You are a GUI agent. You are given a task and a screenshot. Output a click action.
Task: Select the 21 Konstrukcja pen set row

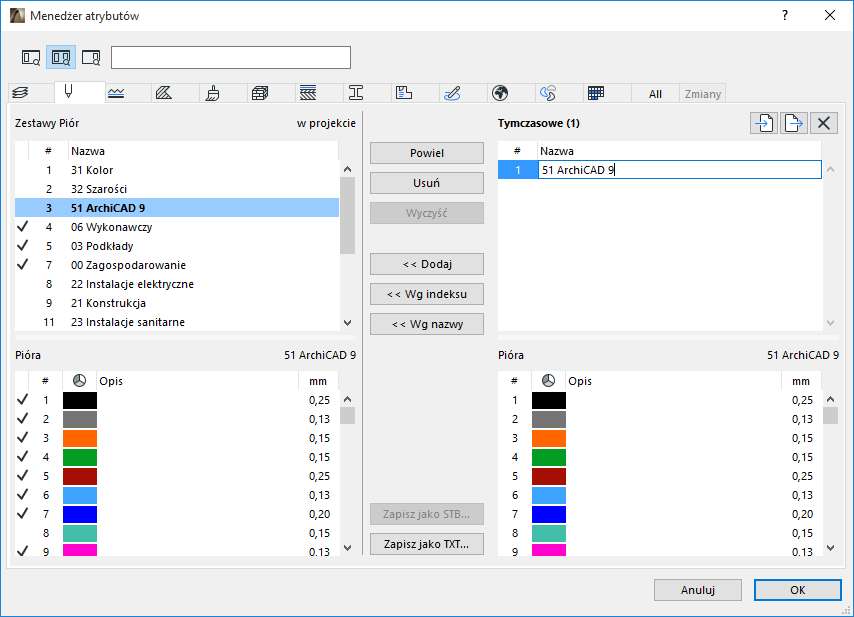177,303
